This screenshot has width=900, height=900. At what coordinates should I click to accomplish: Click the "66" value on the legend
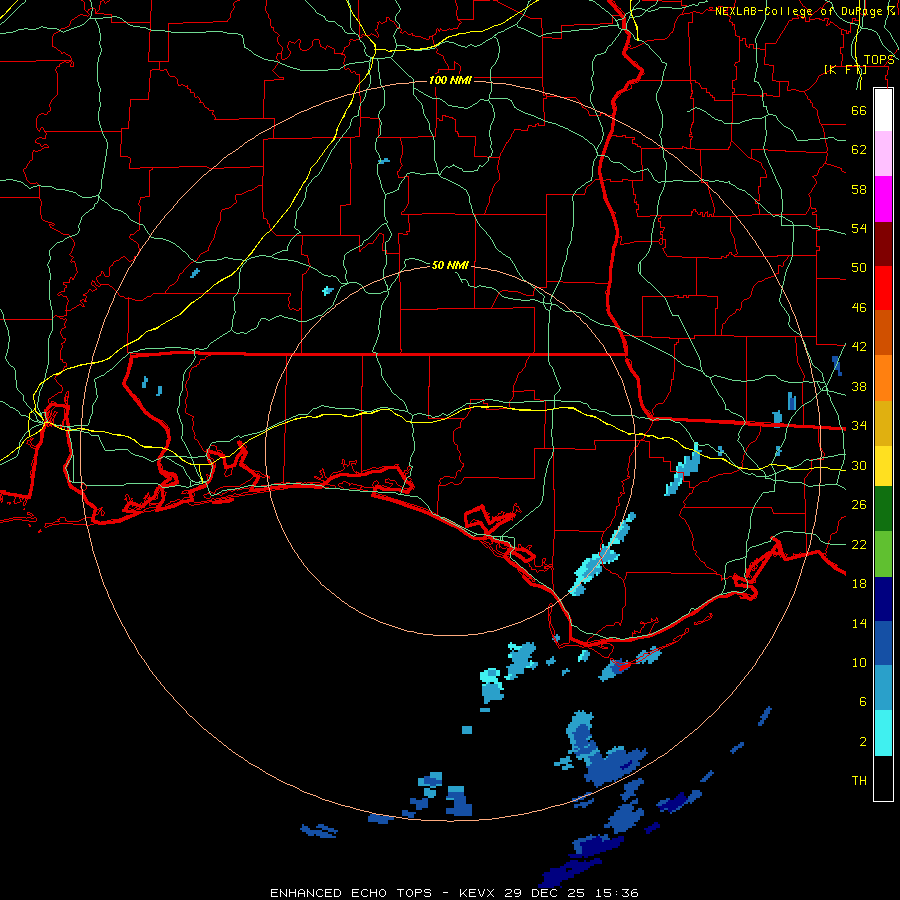point(859,110)
